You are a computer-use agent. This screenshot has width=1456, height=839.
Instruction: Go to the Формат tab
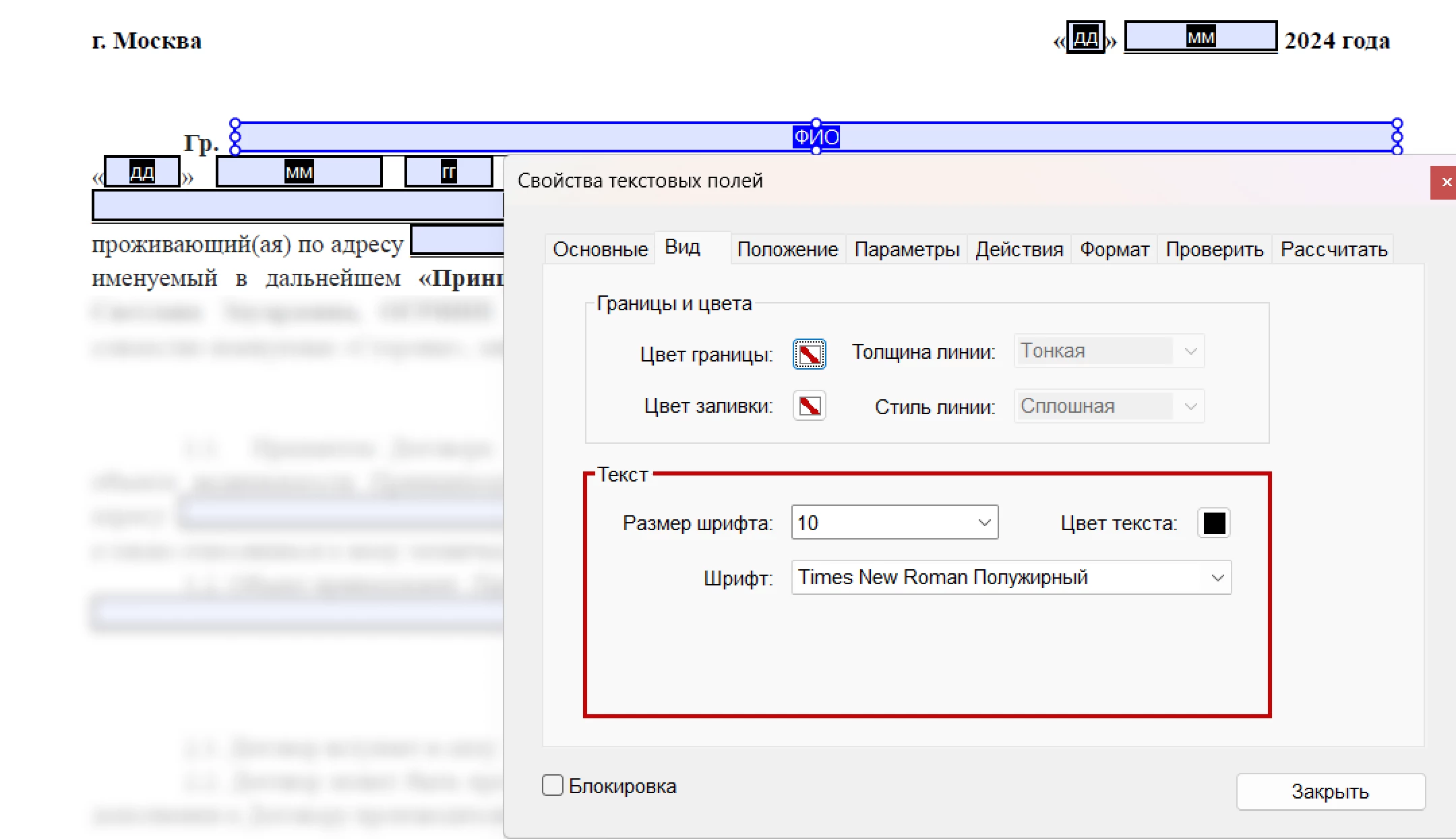(1114, 250)
